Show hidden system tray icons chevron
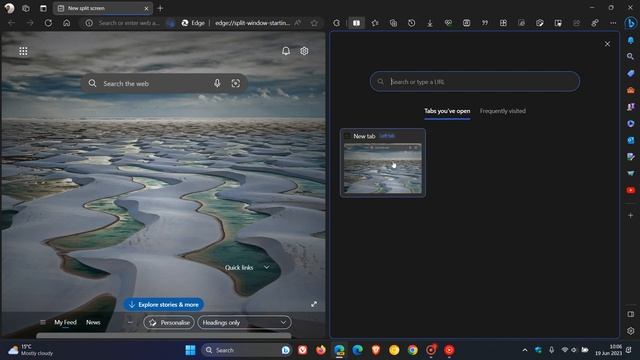The image size is (640, 360). pyautogui.click(x=525, y=350)
